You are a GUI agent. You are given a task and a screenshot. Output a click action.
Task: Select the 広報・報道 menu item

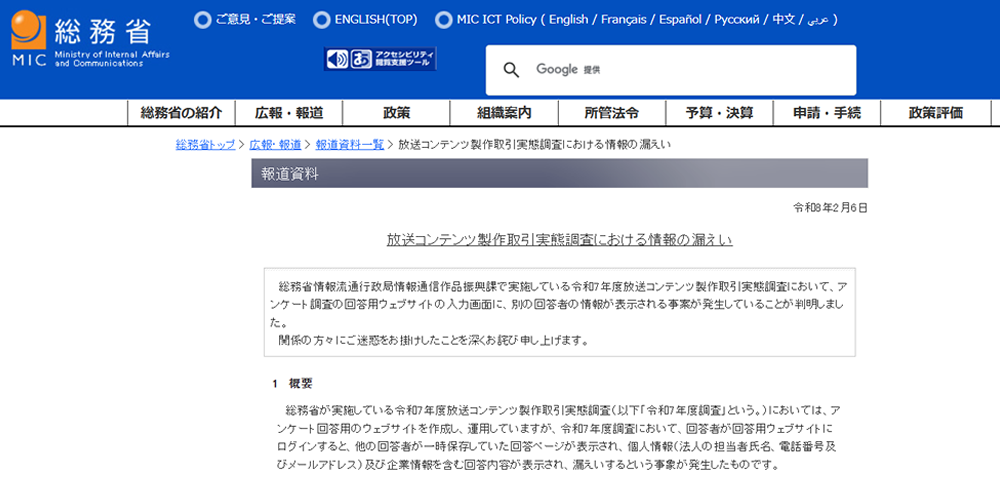tap(289, 113)
